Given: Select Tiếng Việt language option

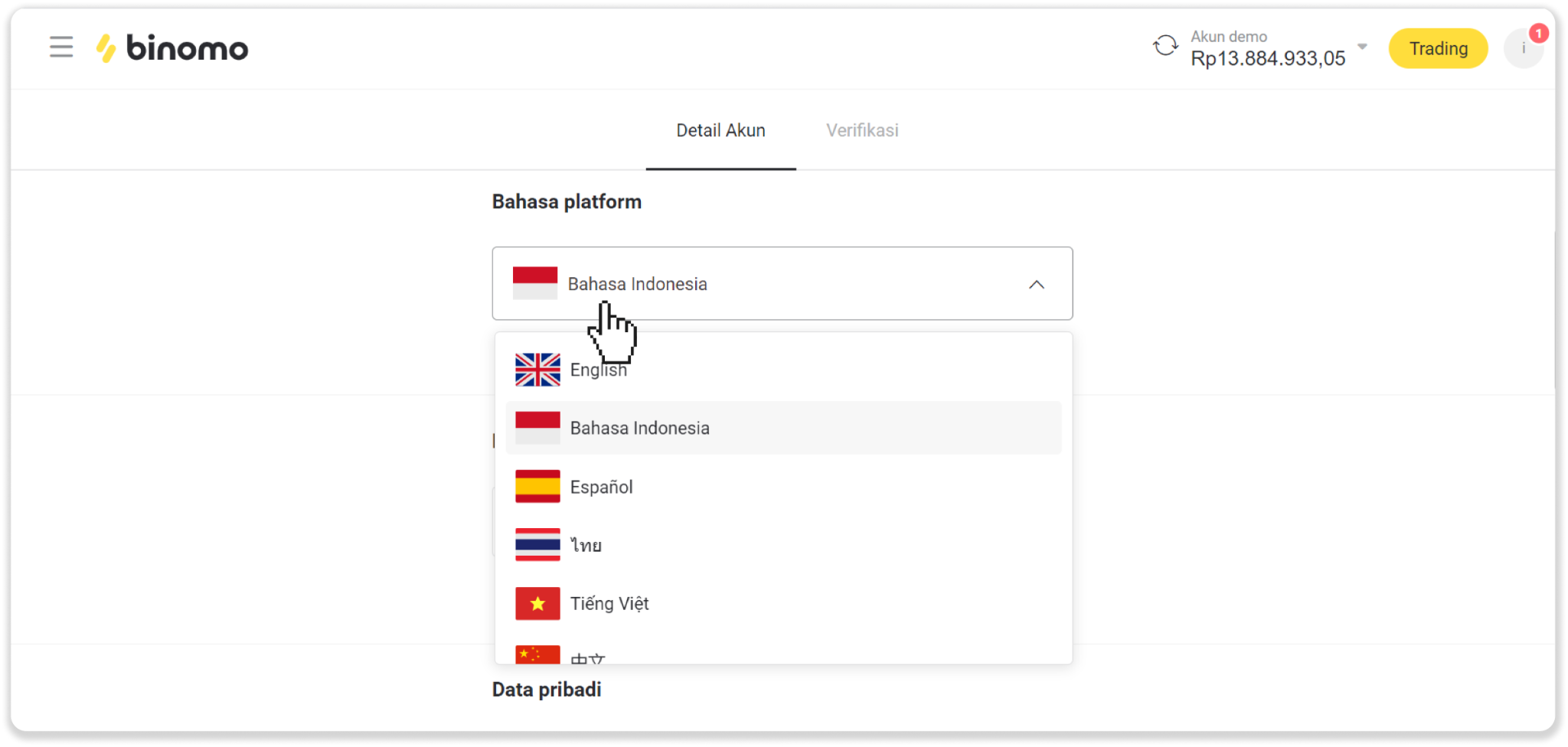Looking at the screenshot, I should [609, 604].
